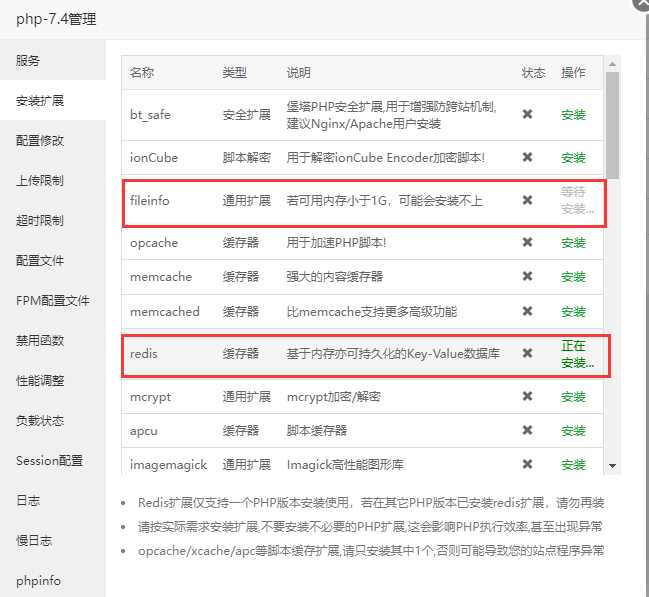Screen dimensions: 649x597
Task: Click the redis extension name
Action: tap(144, 354)
